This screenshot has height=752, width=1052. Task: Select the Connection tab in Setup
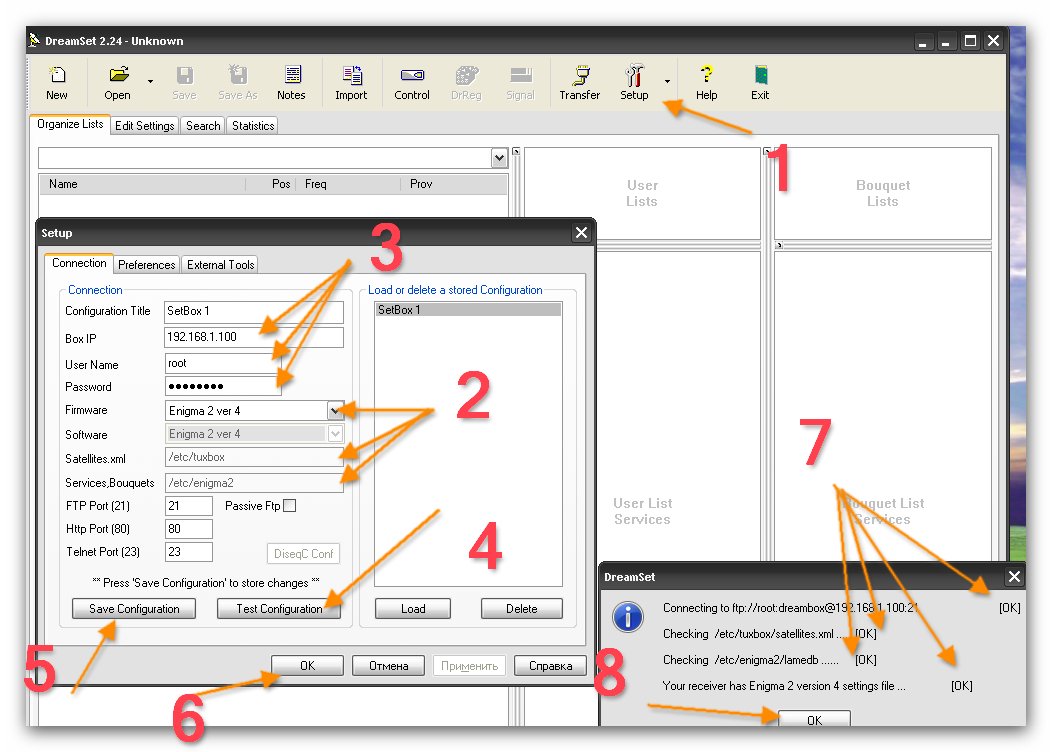(79, 263)
